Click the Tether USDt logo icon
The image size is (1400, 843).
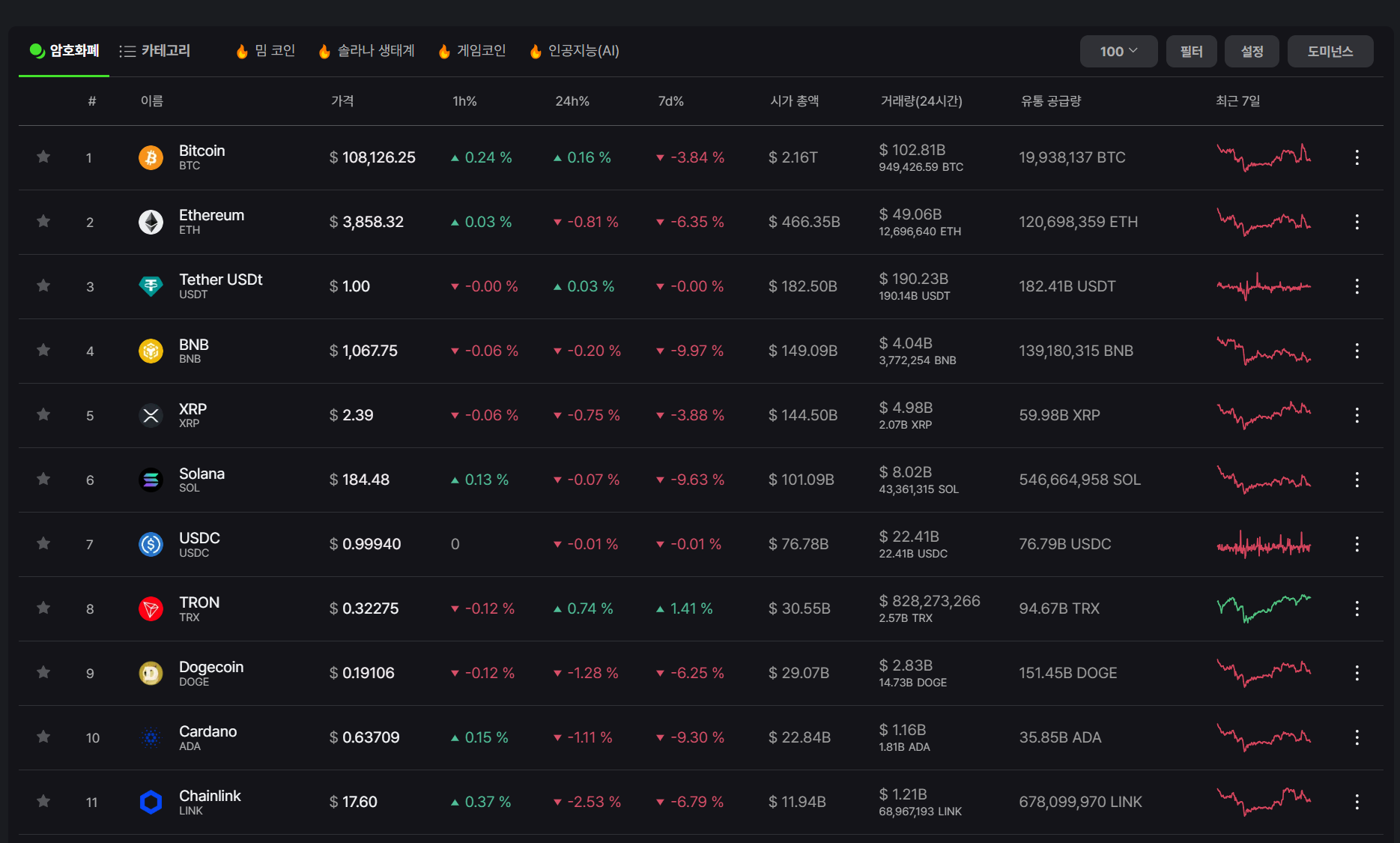pyautogui.click(x=151, y=286)
